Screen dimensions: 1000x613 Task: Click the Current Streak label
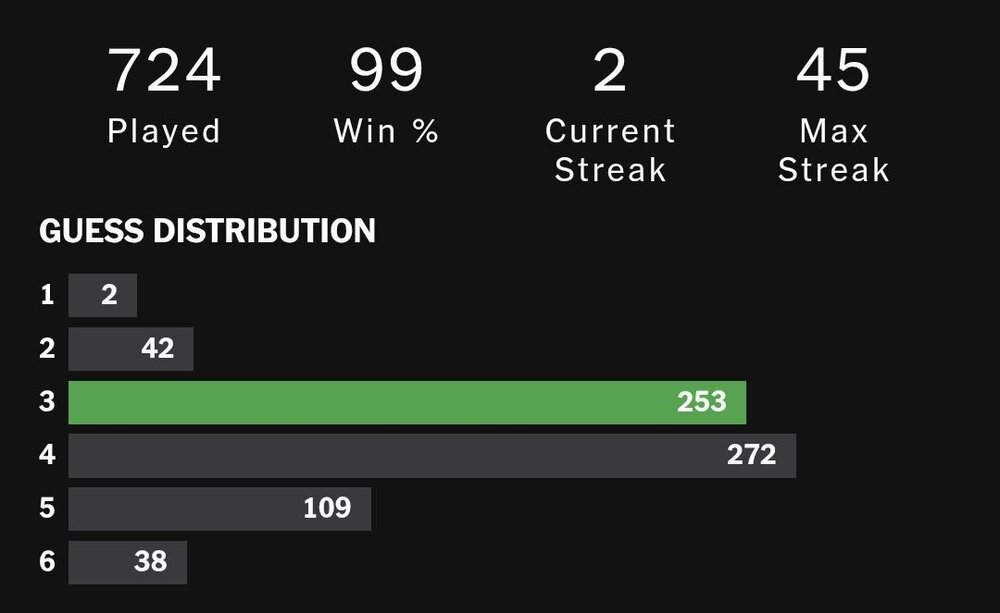(610, 150)
